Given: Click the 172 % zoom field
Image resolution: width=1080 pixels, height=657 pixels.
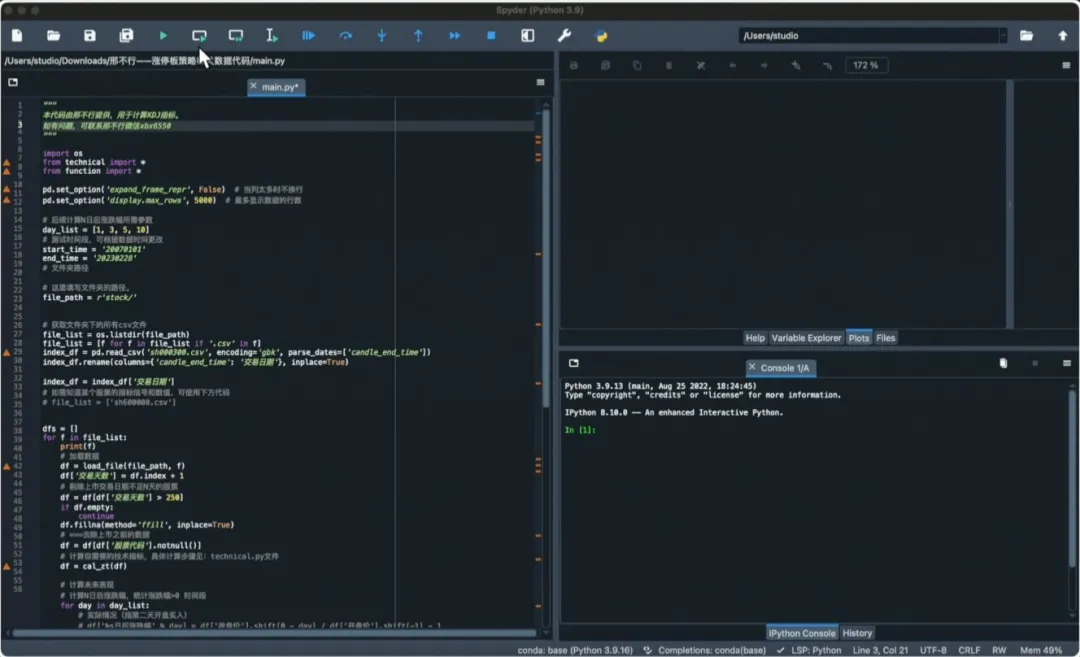Looking at the screenshot, I should 866,65.
